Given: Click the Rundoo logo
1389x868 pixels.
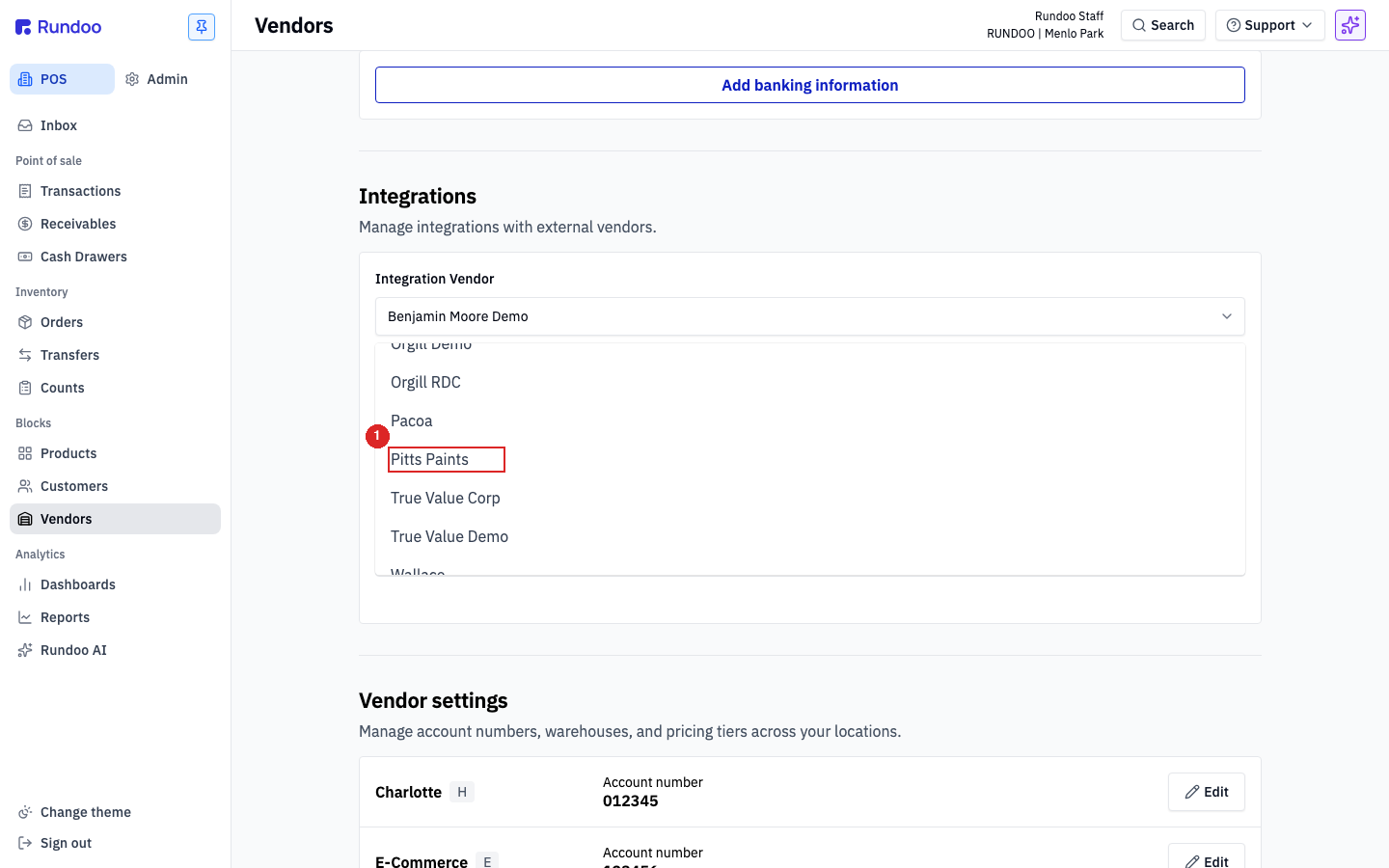Looking at the screenshot, I should [58, 27].
